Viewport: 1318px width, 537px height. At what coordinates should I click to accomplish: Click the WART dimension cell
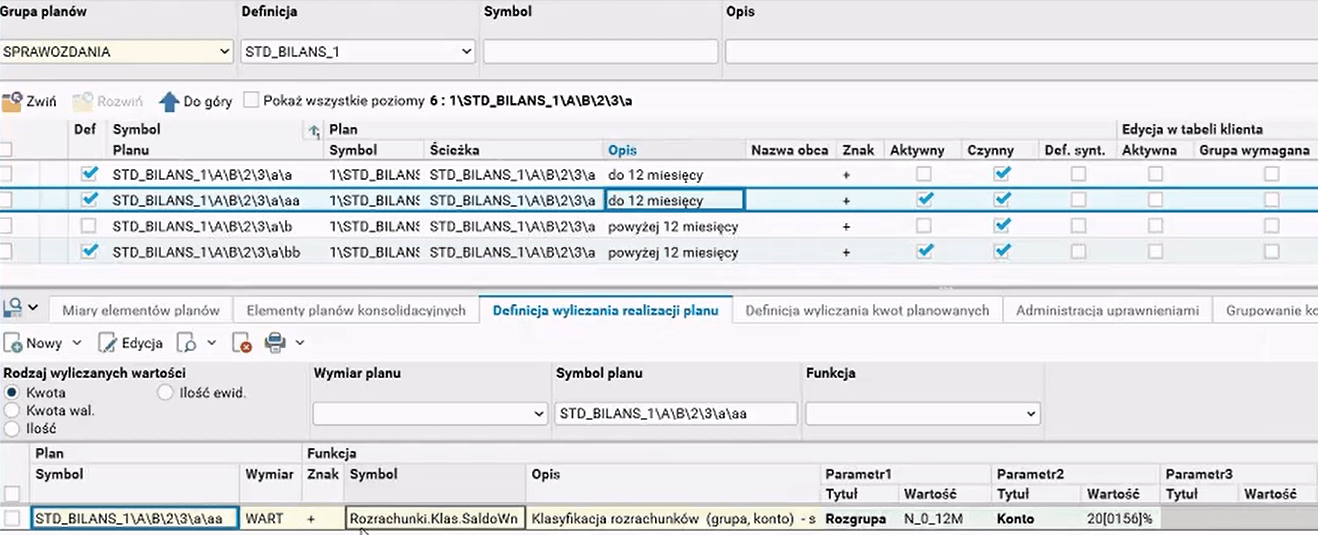tap(270, 519)
